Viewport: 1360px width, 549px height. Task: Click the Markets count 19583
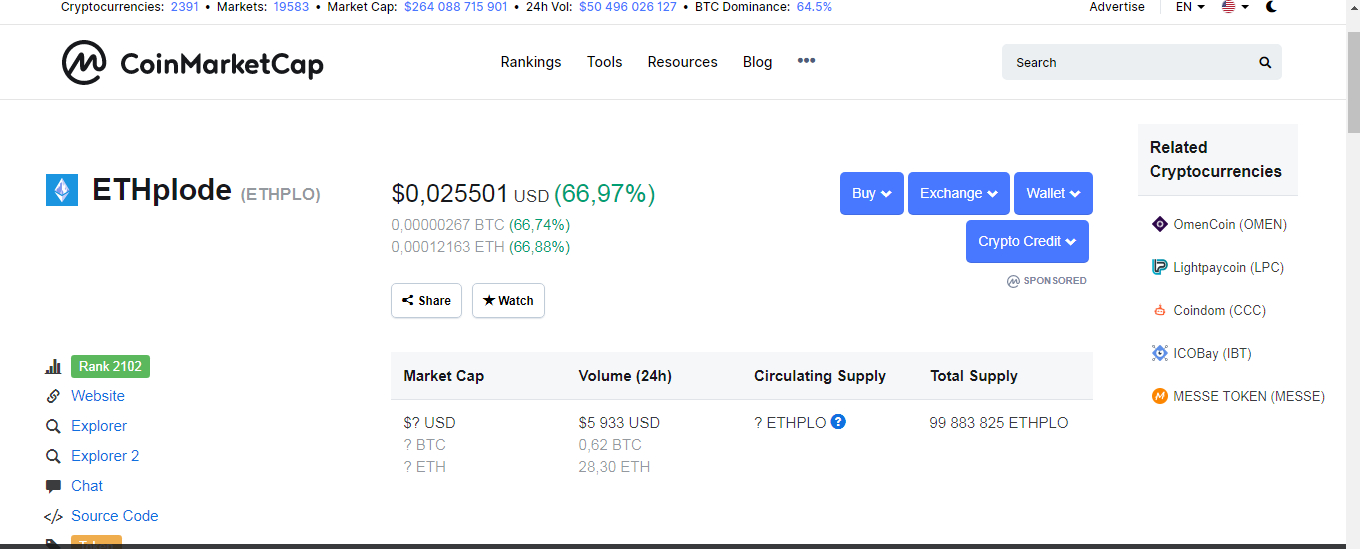291,7
